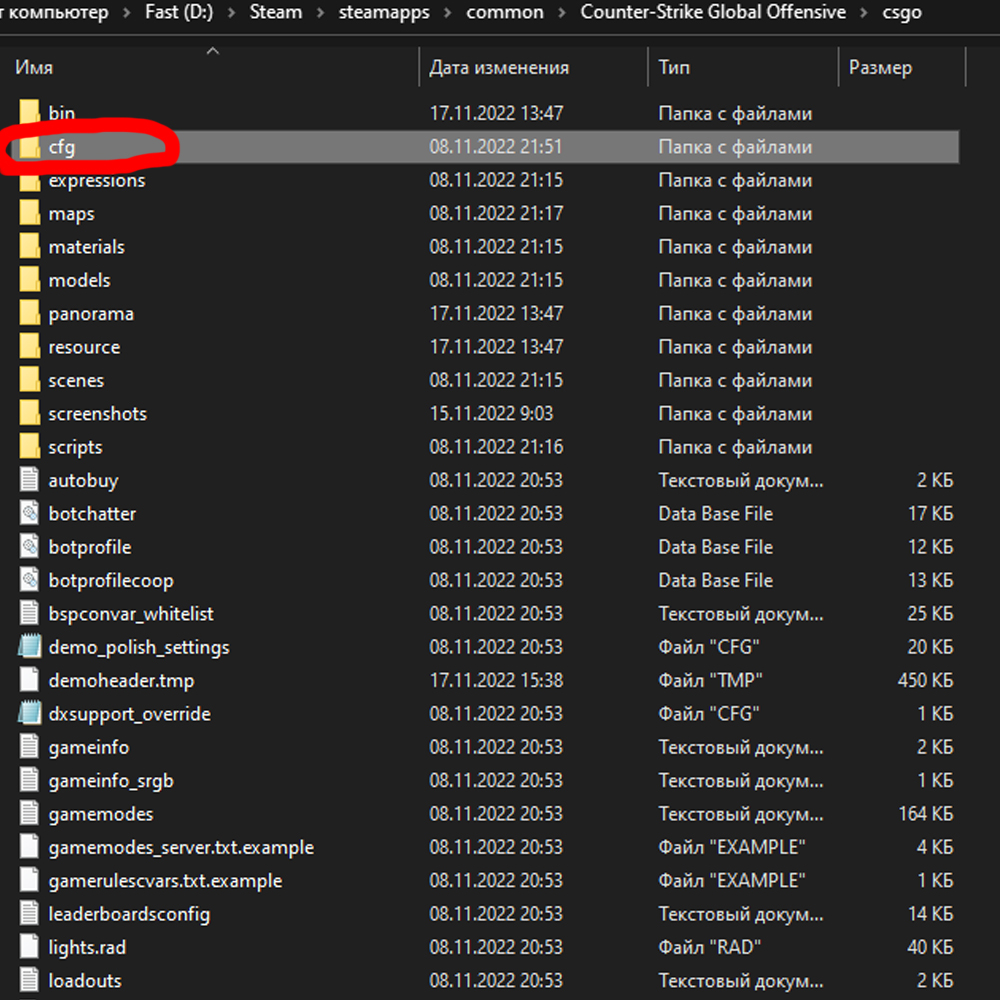Viewport: 1000px width, 1000px height.
Task: Select the bin folder icon
Action: point(29,112)
